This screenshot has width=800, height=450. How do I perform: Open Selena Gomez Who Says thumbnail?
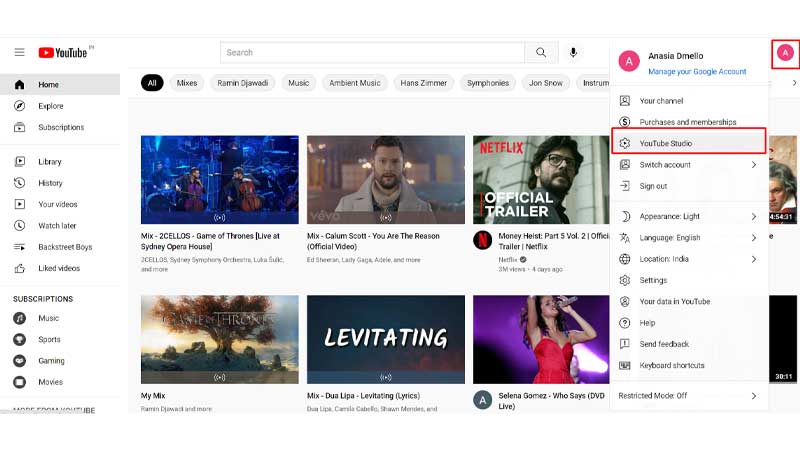pos(541,339)
